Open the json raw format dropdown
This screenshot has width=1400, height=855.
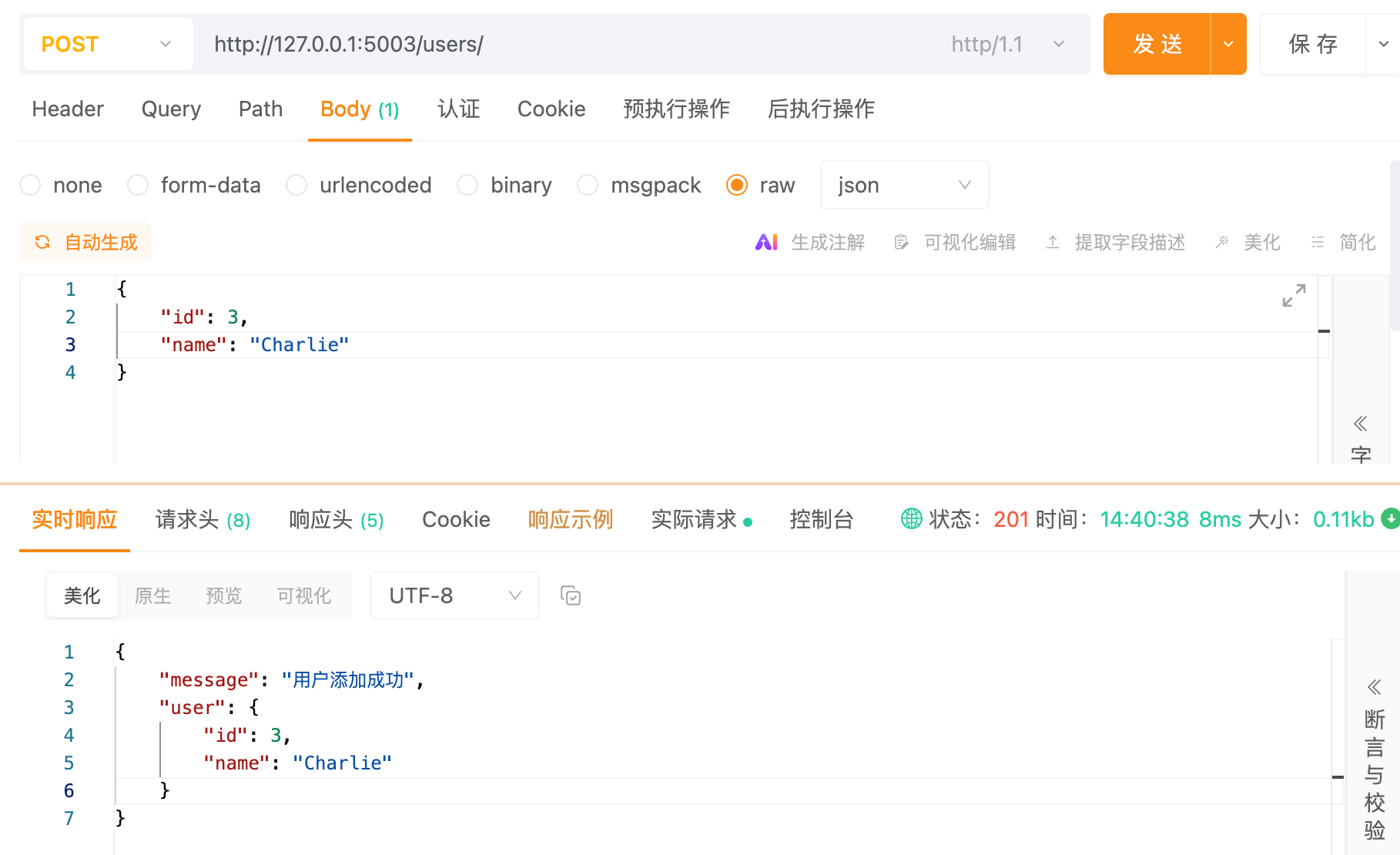(904, 185)
